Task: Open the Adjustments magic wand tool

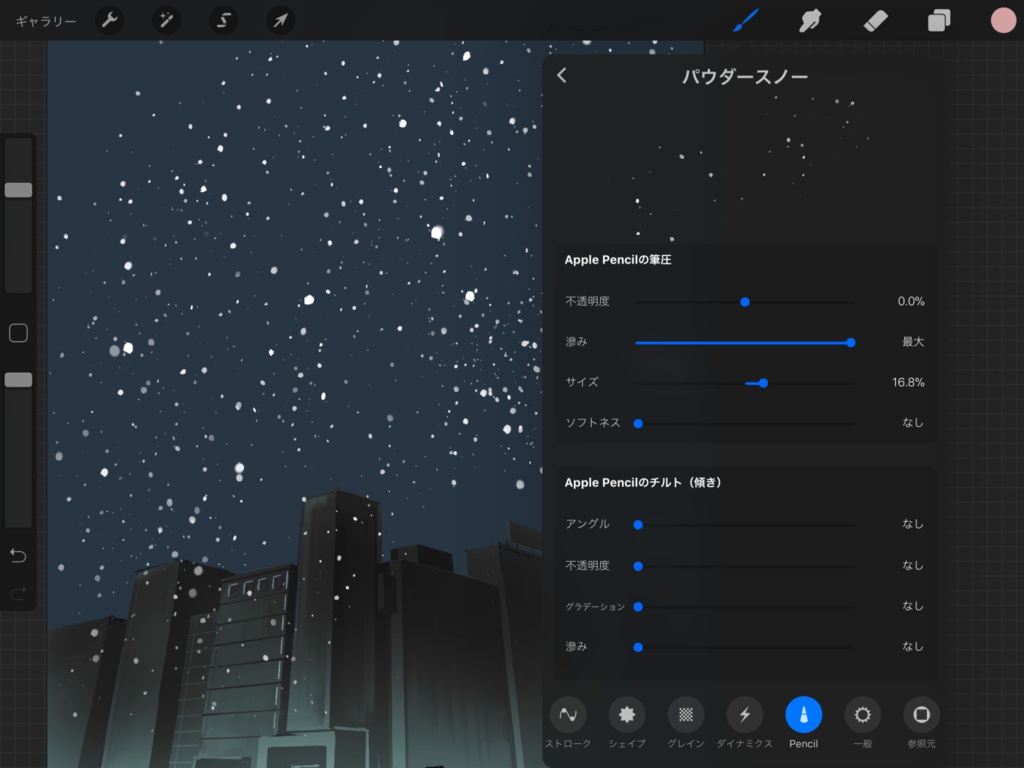Action: (166, 20)
